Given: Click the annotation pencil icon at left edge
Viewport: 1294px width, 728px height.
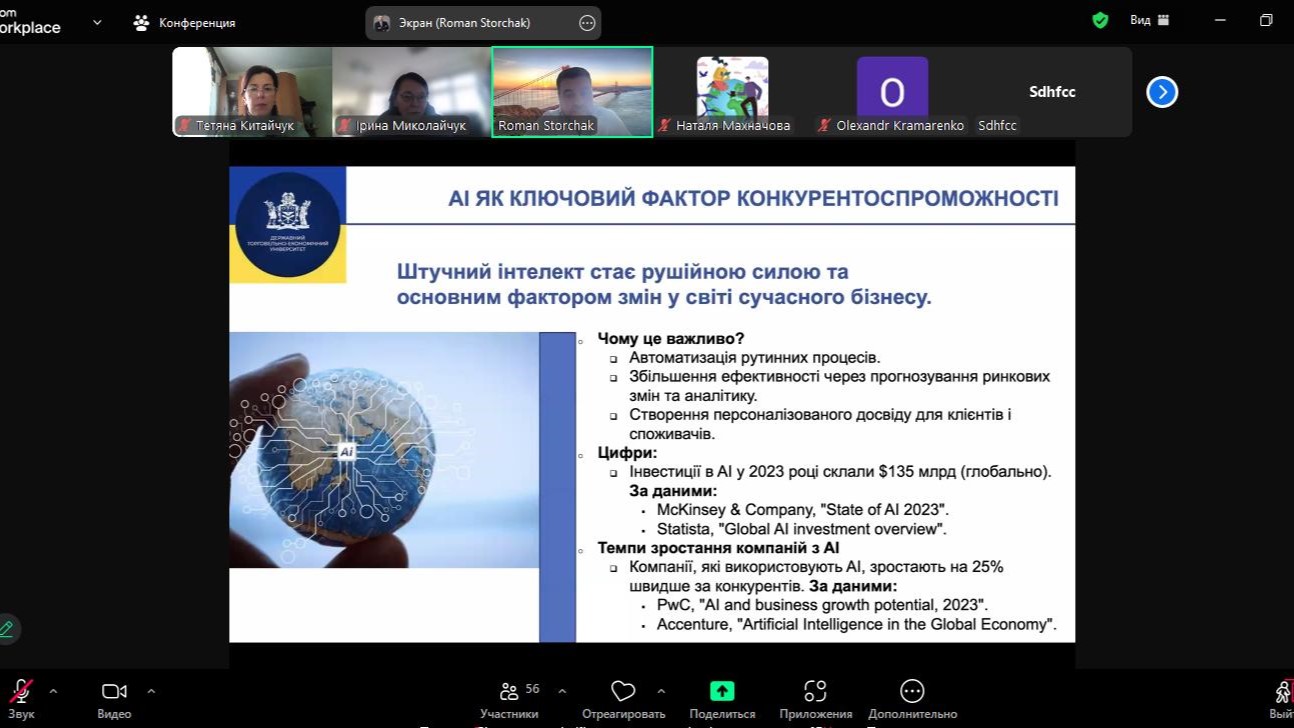Looking at the screenshot, I should tap(7, 629).
